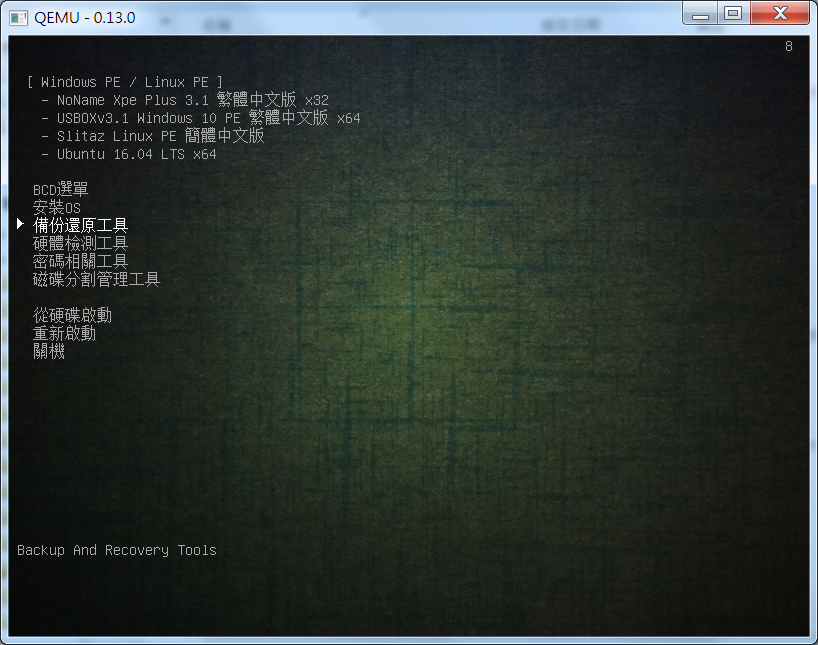The height and width of the screenshot is (645, 818).
Task: Maximize the QEMU window
Action: [733, 14]
